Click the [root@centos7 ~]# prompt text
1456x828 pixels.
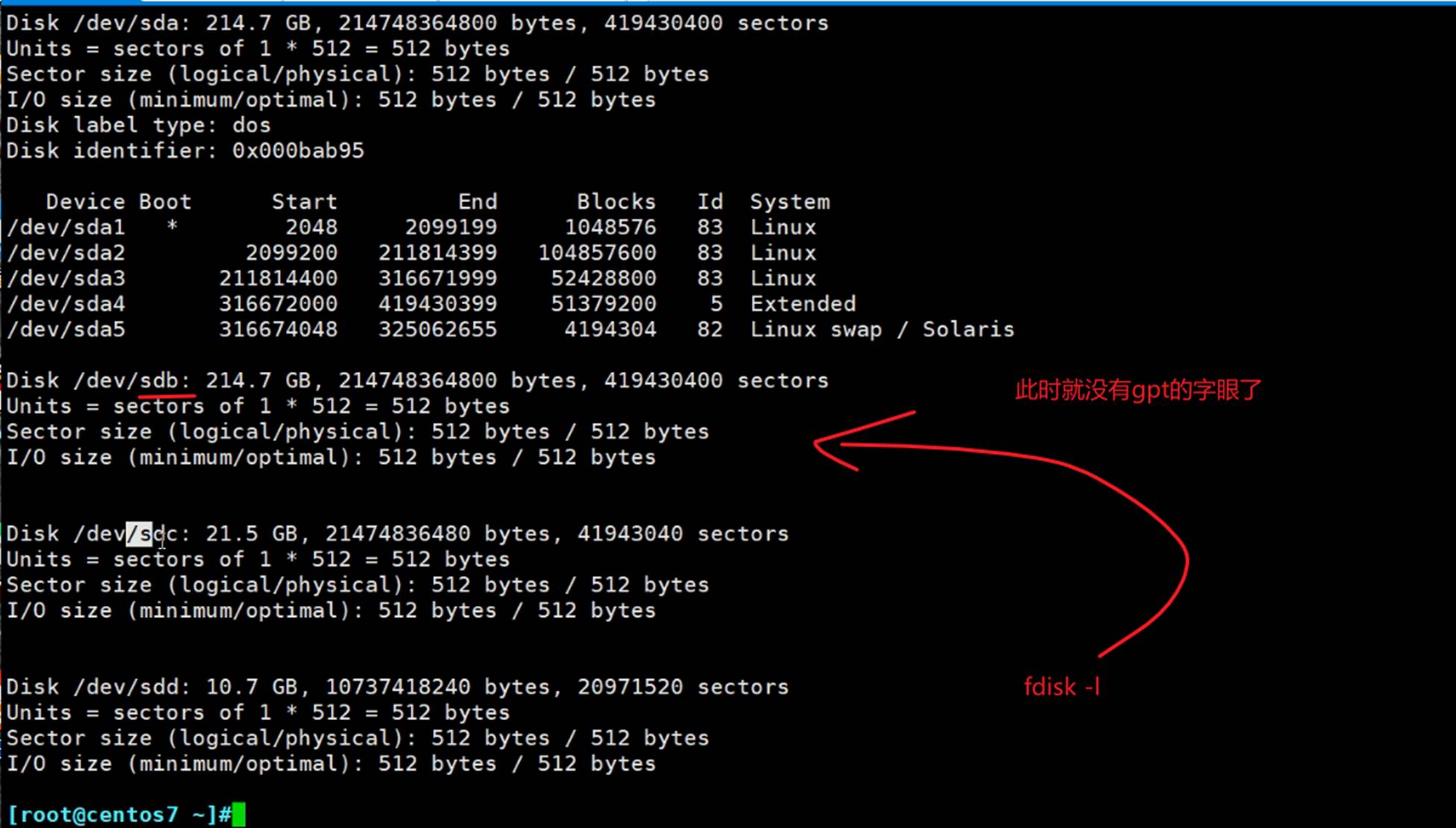tap(118, 814)
